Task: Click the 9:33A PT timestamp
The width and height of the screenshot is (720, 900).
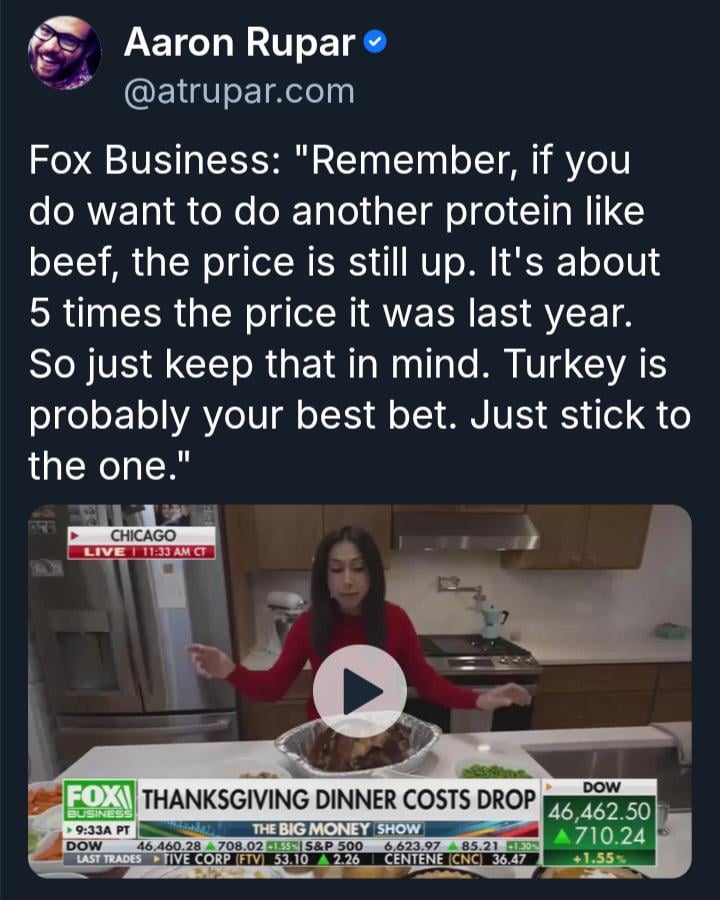Action: pyautogui.click(x=99, y=830)
